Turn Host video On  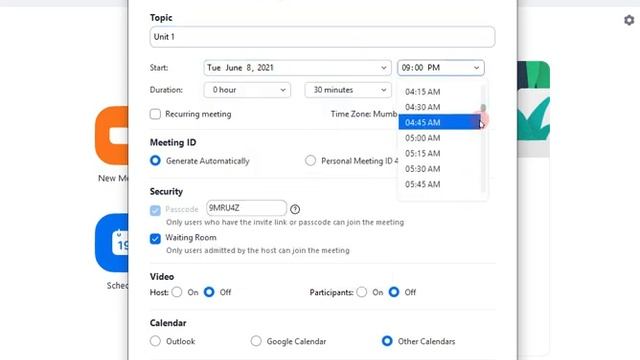tap(177, 292)
